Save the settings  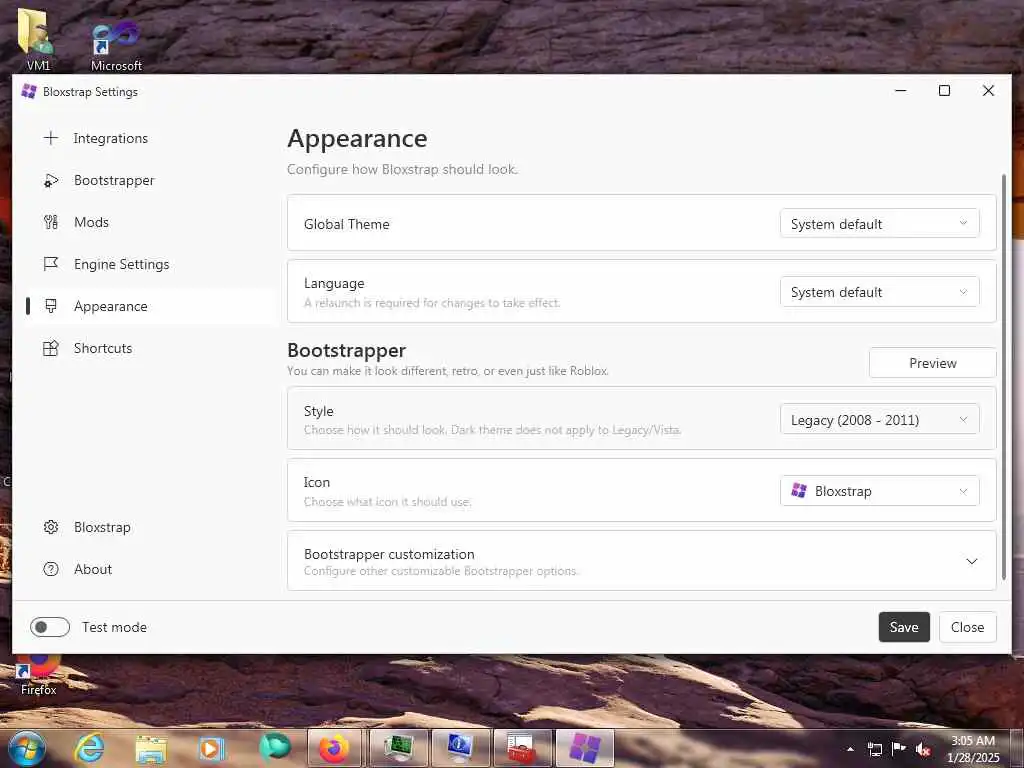click(x=904, y=627)
